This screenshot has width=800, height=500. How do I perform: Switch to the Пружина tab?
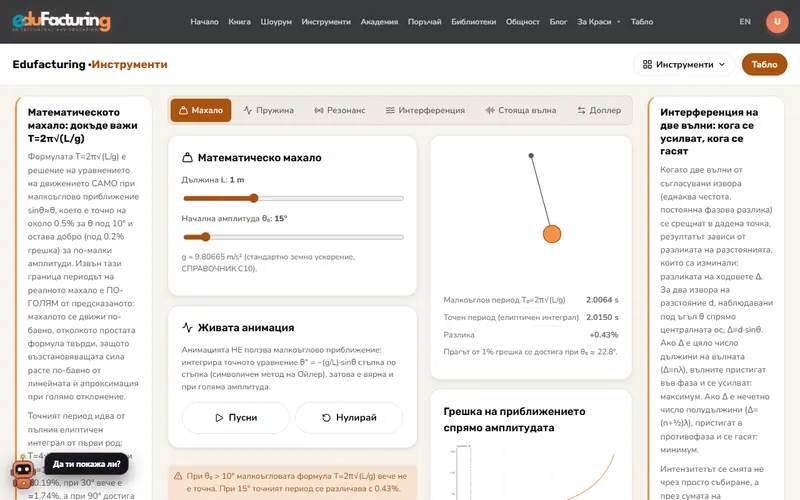[x=269, y=110]
